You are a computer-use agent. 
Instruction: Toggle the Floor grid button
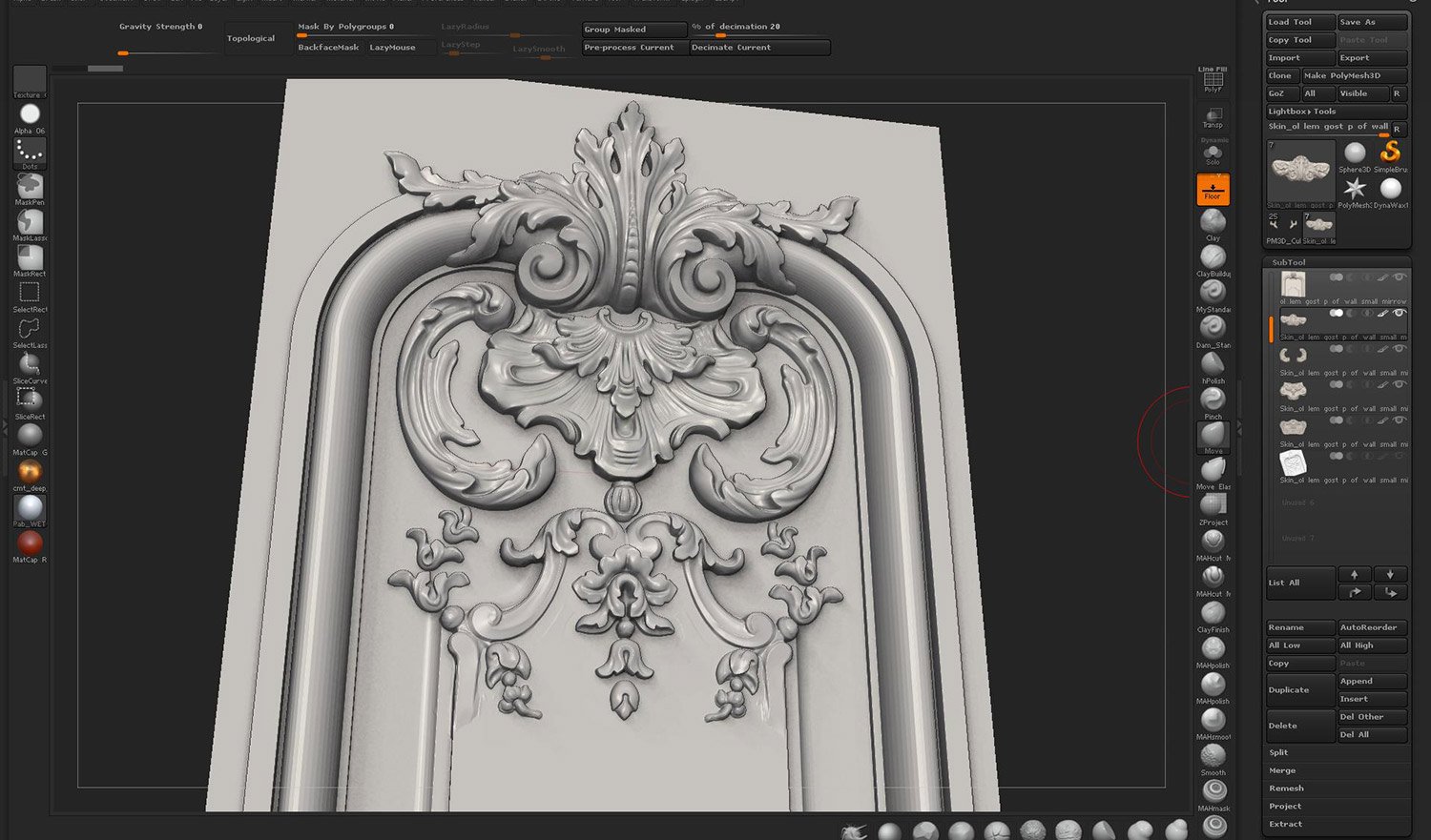[x=1213, y=189]
